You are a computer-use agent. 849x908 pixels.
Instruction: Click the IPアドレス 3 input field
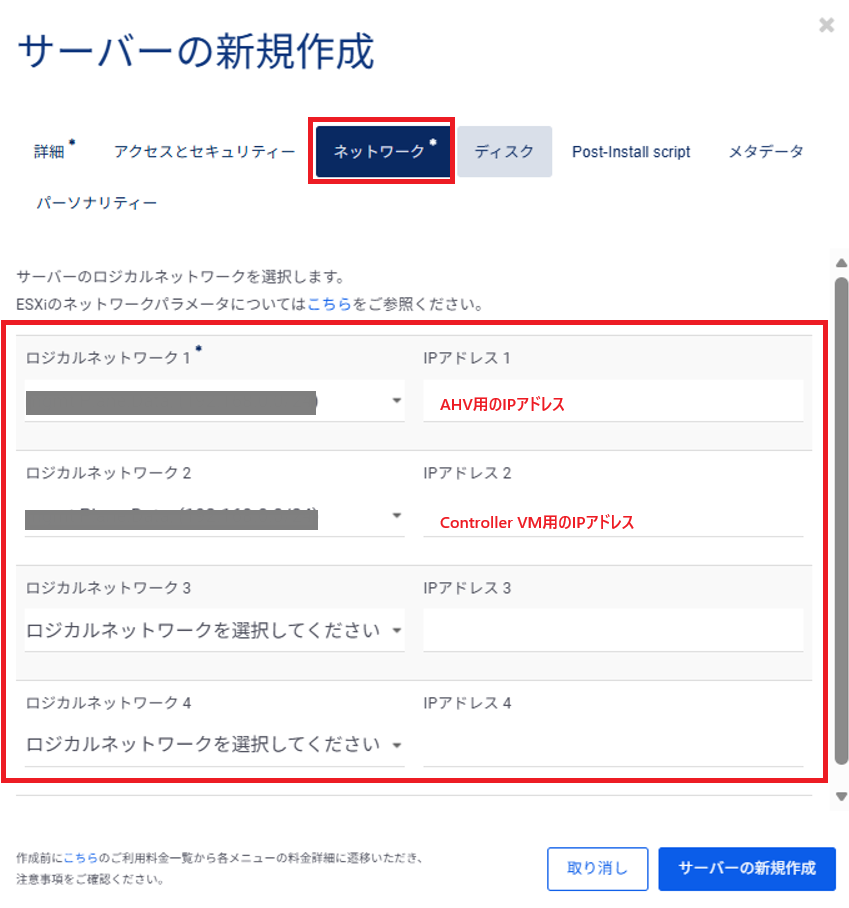pyautogui.click(x=612, y=632)
